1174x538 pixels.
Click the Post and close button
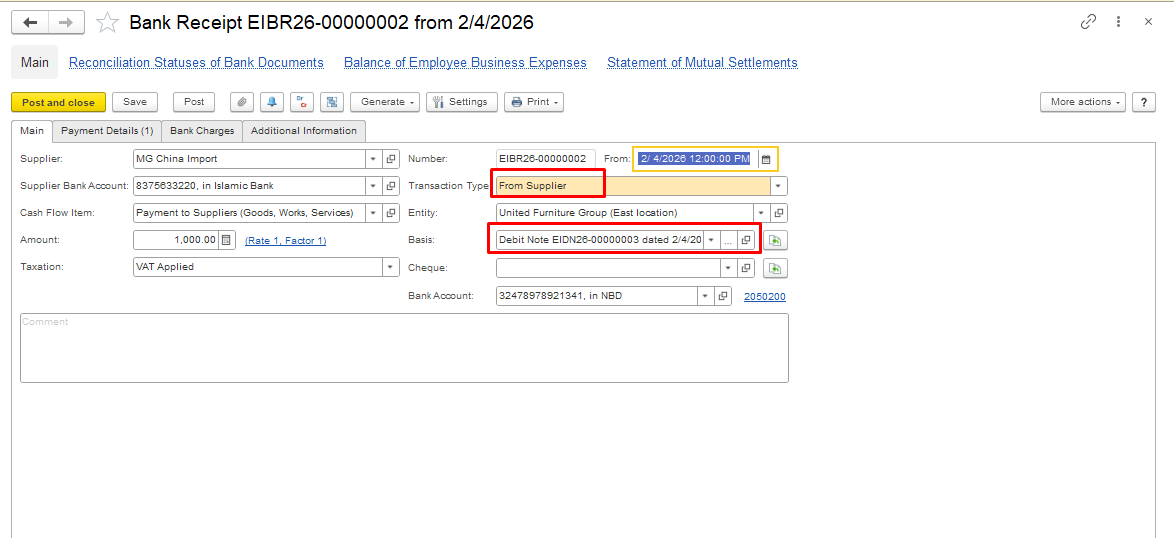58,102
